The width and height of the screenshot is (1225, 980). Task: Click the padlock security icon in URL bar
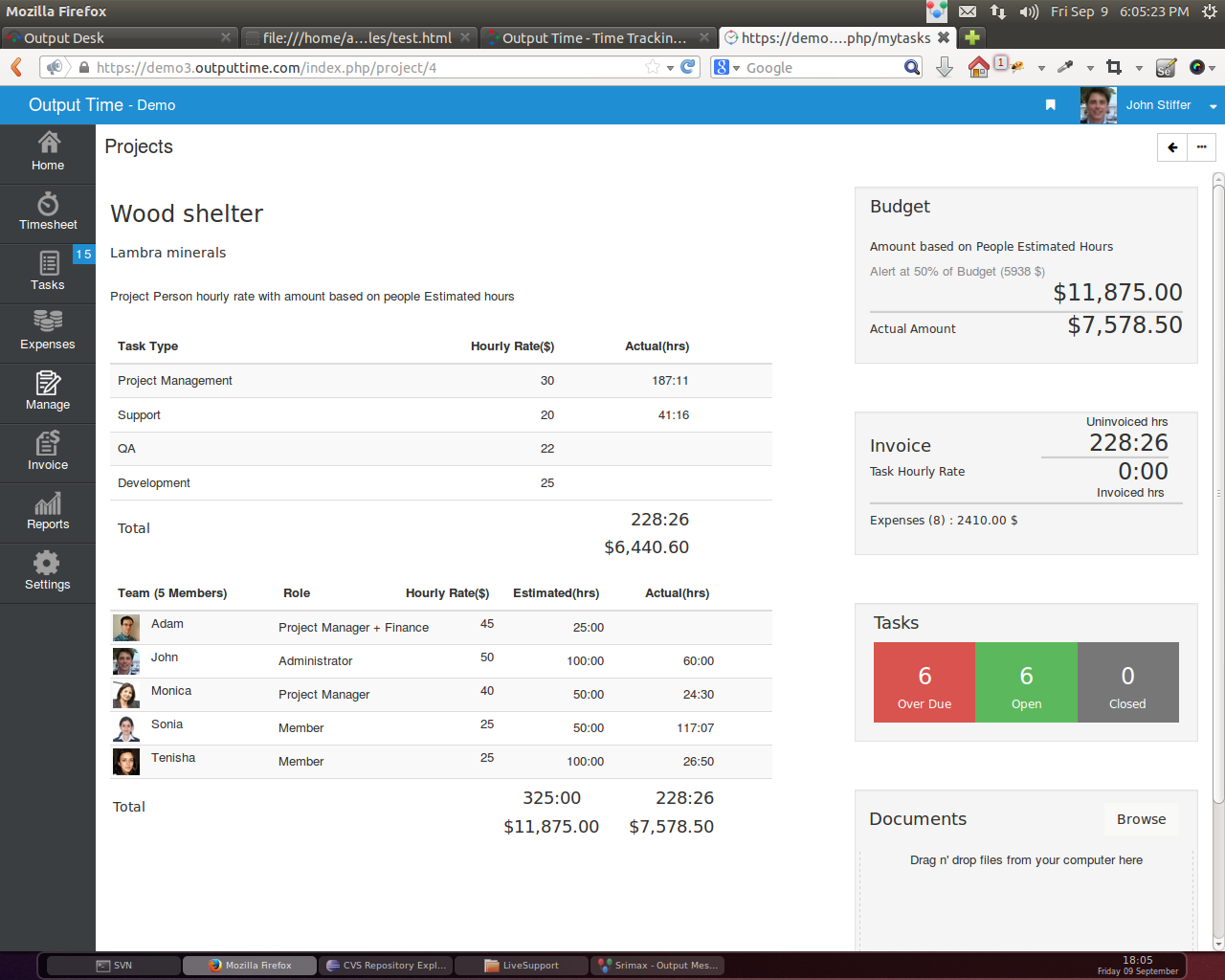click(x=84, y=68)
